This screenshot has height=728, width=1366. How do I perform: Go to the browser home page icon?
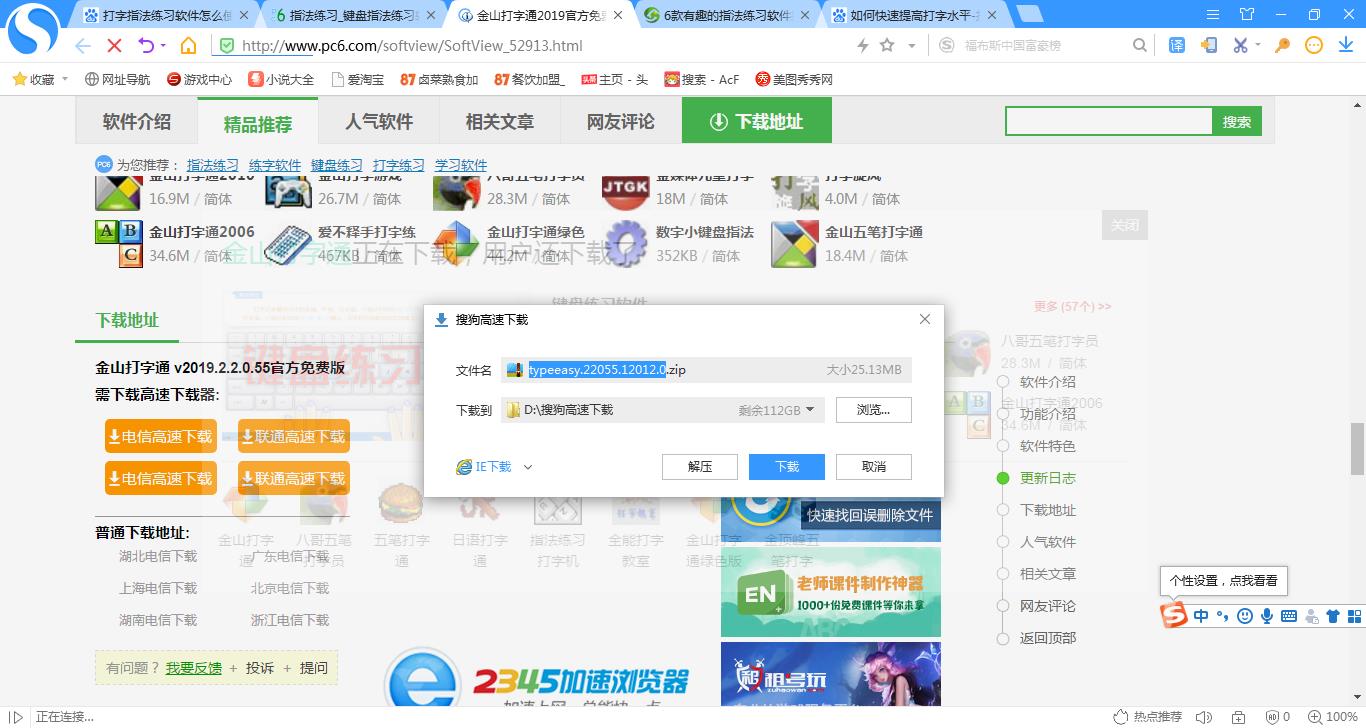188,46
